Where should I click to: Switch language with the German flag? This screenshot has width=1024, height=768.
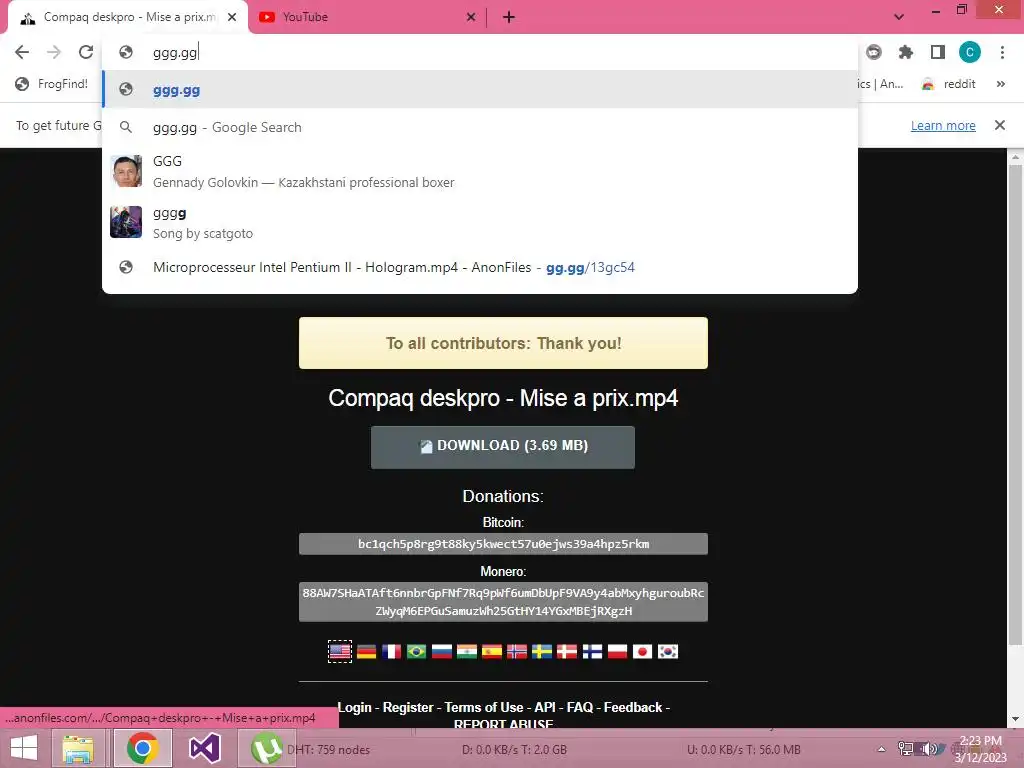[366, 652]
